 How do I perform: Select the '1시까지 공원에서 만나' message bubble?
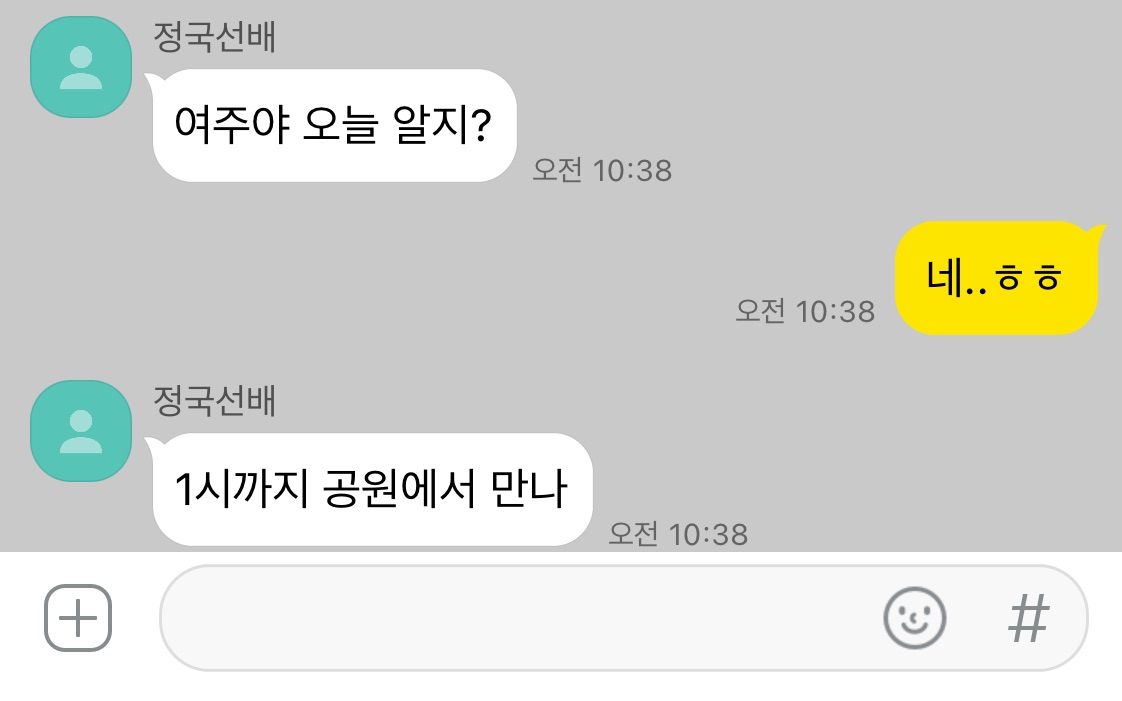click(x=372, y=489)
